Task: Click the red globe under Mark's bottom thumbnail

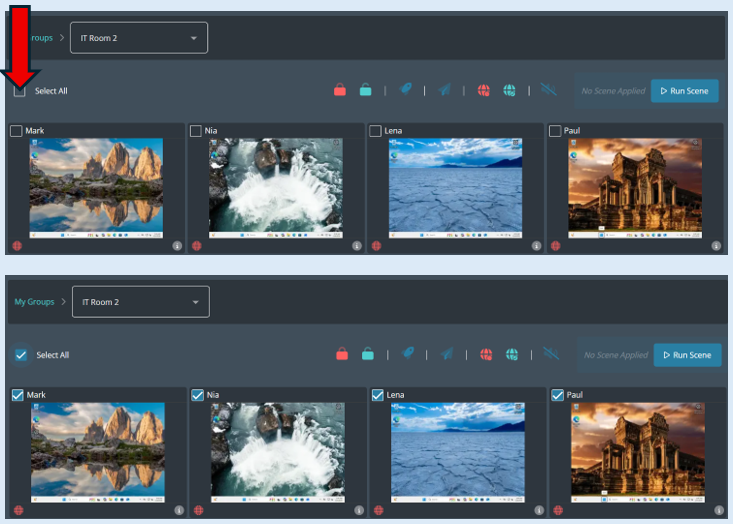Action: (x=17, y=510)
